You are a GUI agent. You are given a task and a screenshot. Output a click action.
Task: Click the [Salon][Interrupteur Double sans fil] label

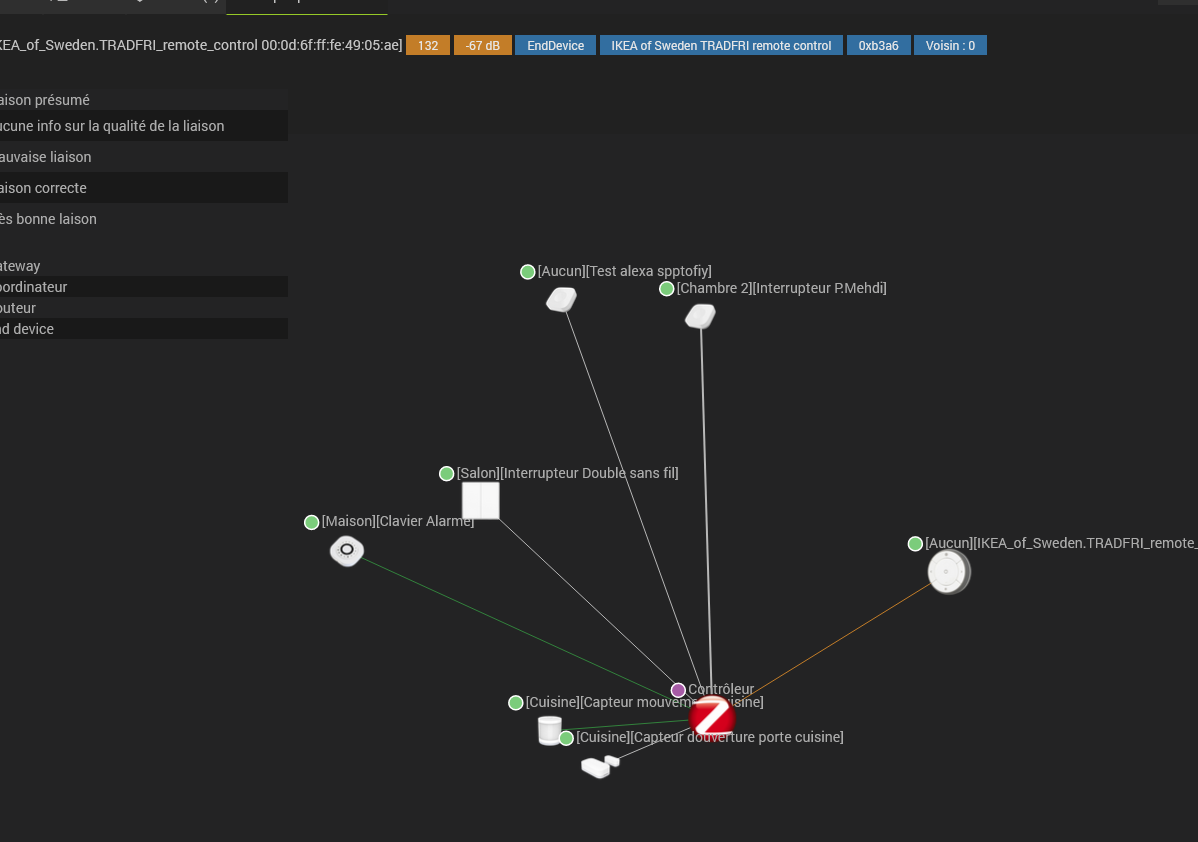point(568,473)
